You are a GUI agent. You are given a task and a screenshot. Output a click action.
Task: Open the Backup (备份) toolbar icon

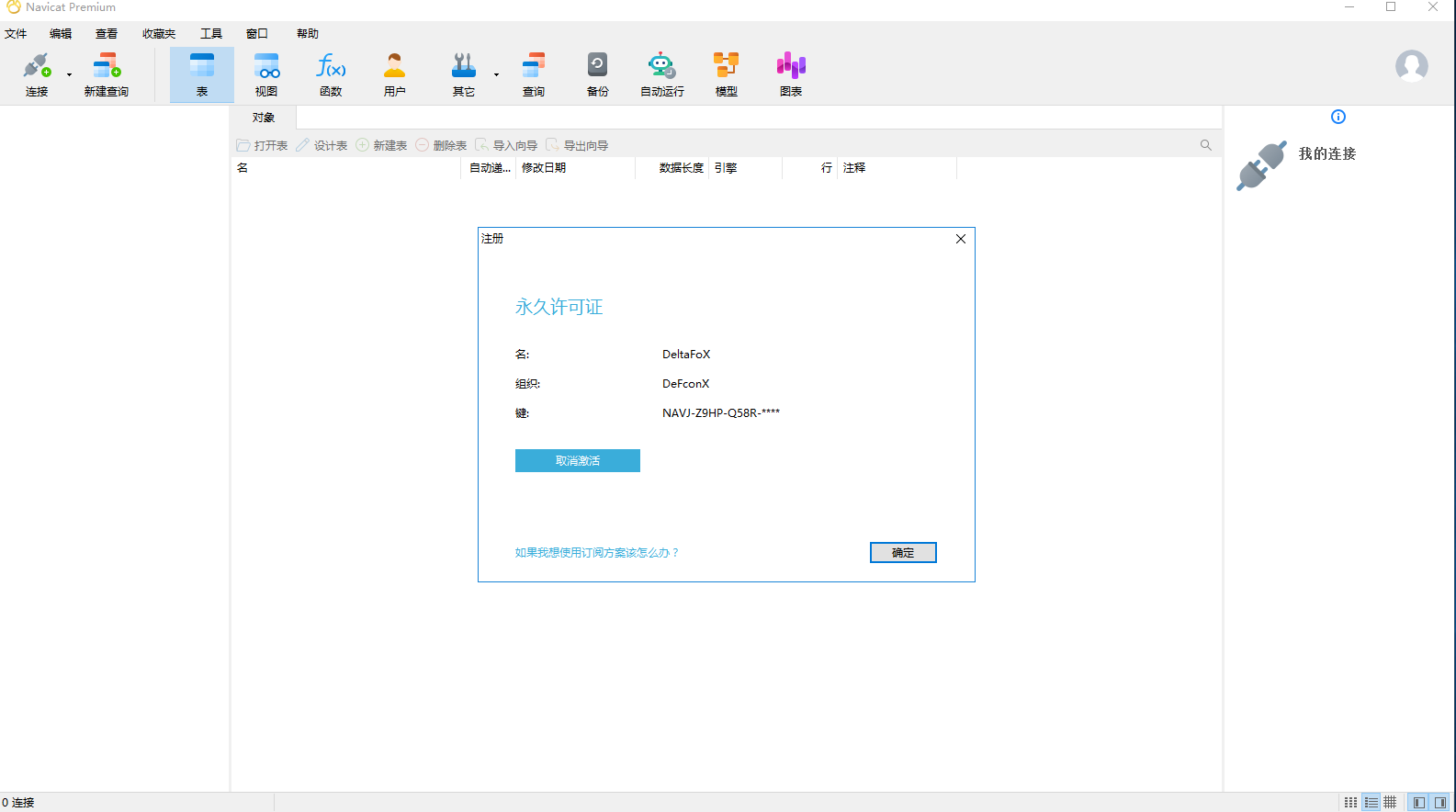(x=597, y=67)
